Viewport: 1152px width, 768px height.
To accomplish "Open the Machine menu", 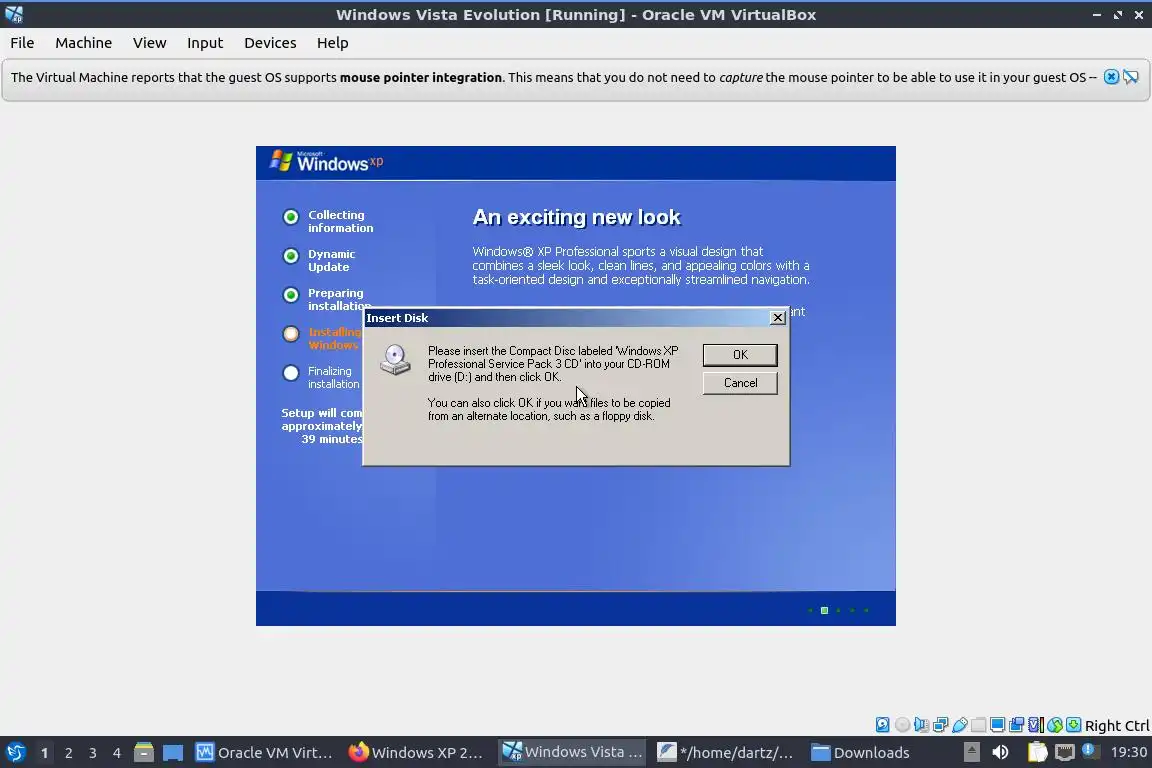I will pos(84,43).
